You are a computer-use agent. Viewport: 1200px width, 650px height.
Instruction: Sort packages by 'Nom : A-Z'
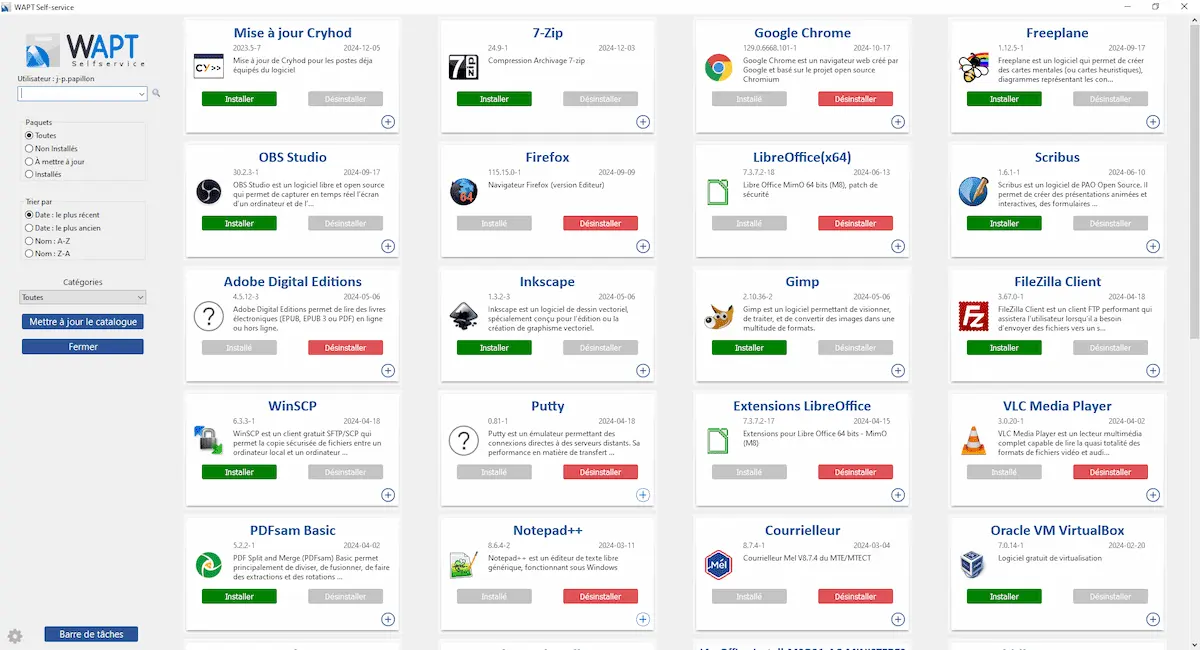pos(48,240)
